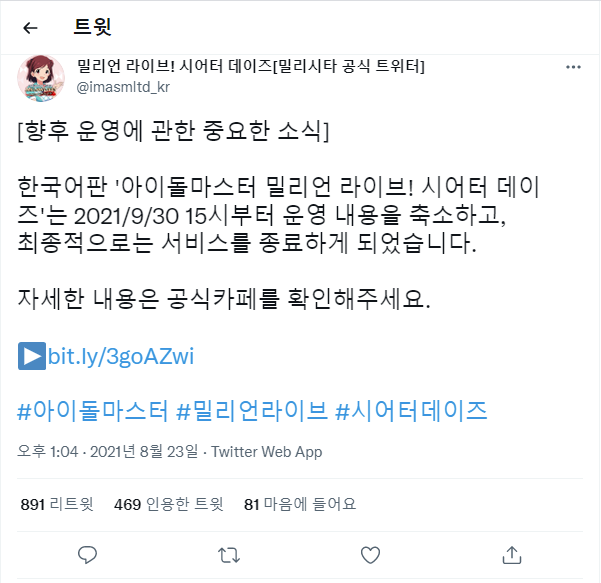Viewport: 601px width, 583px height.
Task: View the 81 마음에 들어요 list
Action: pyautogui.click(x=300, y=504)
